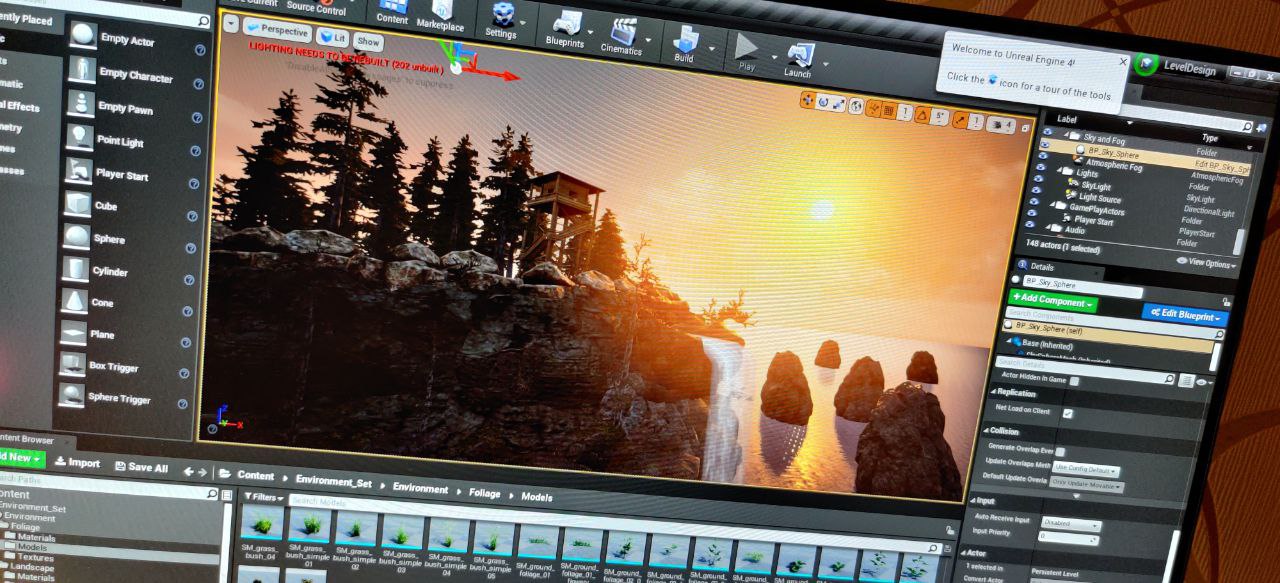Toggle Net Load on Client checkbox
The height and width of the screenshot is (583, 1280).
1067,413
